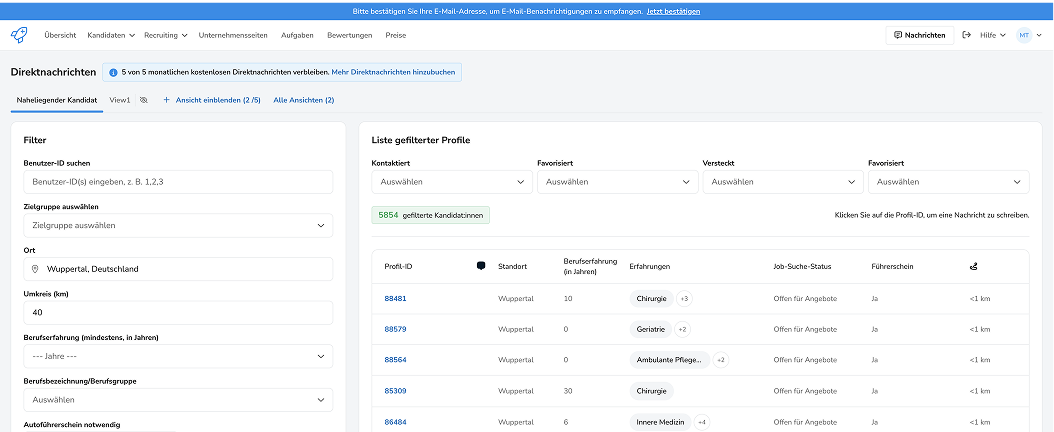
Task: Click the info icon in the Direktnachrichten notice
Action: (x=113, y=73)
